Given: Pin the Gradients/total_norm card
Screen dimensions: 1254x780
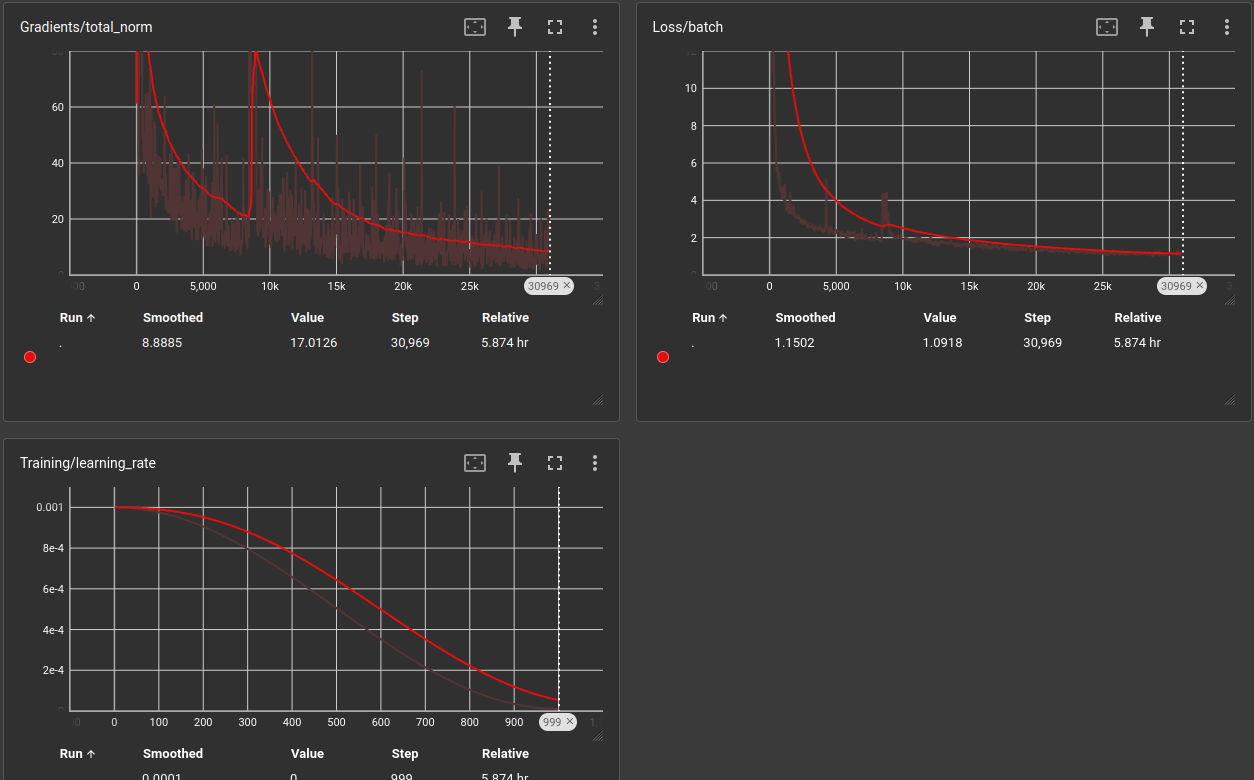Looking at the screenshot, I should click(514, 27).
